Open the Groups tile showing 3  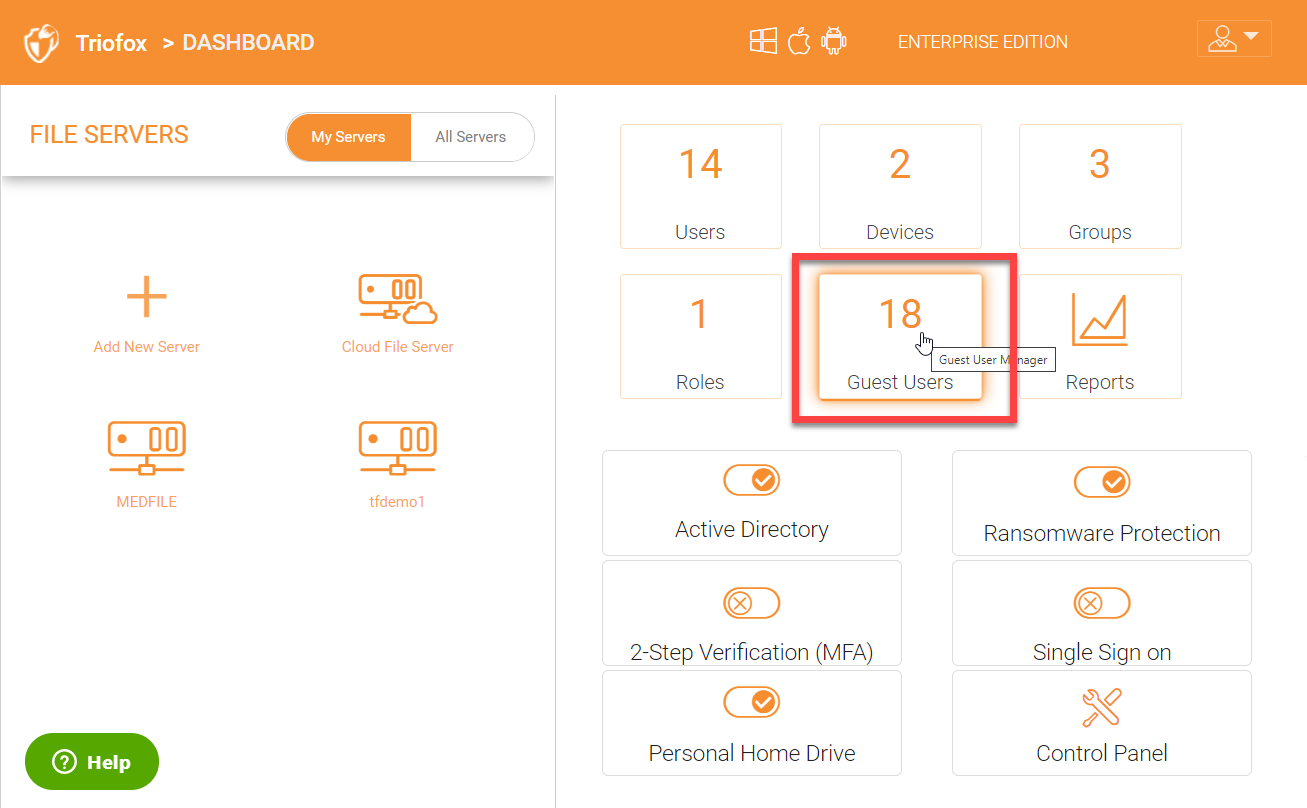(x=1100, y=187)
